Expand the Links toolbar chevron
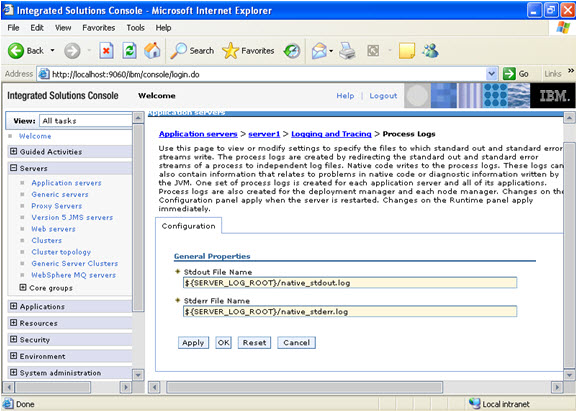Image resolution: width=576 pixels, height=411 pixels. [x=570, y=71]
